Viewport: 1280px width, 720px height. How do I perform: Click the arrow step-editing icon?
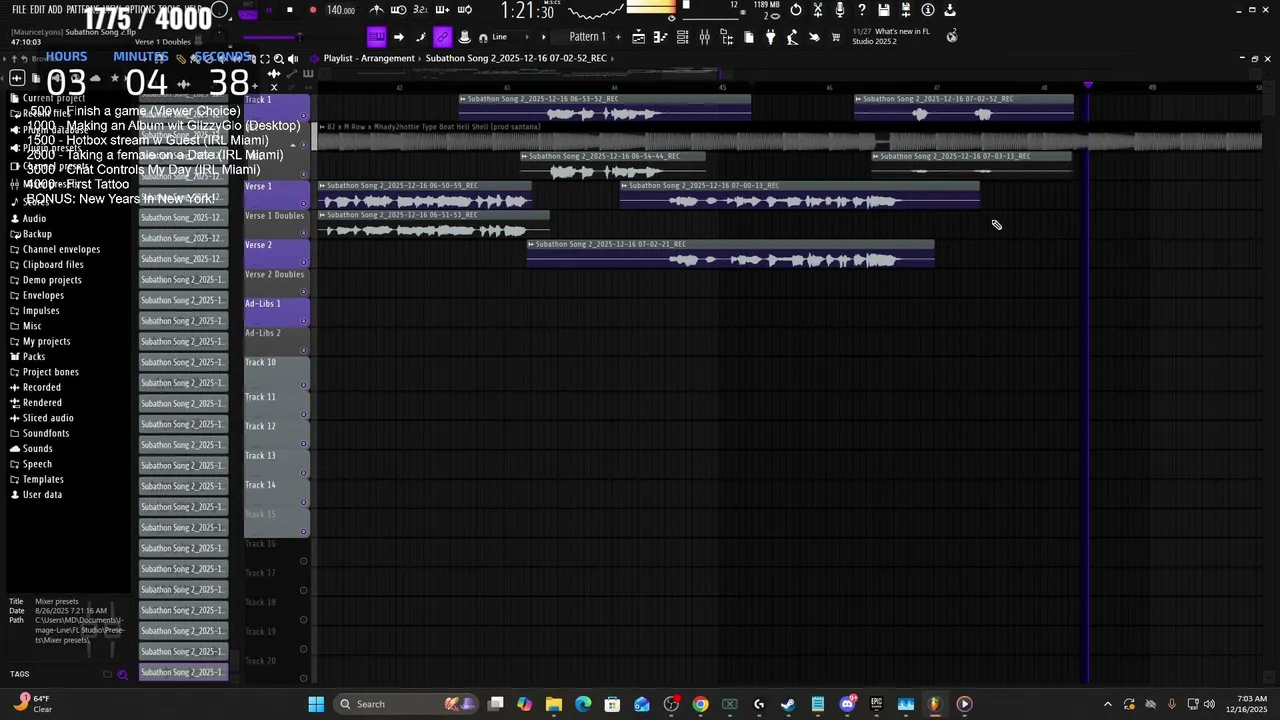(399, 37)
